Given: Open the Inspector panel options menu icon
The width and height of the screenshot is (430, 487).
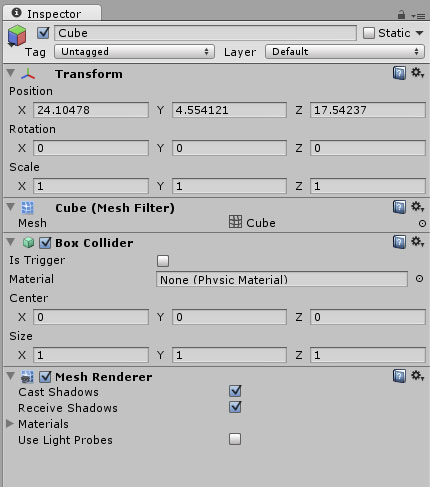Looking at the screenshot, I should [418, 16].
